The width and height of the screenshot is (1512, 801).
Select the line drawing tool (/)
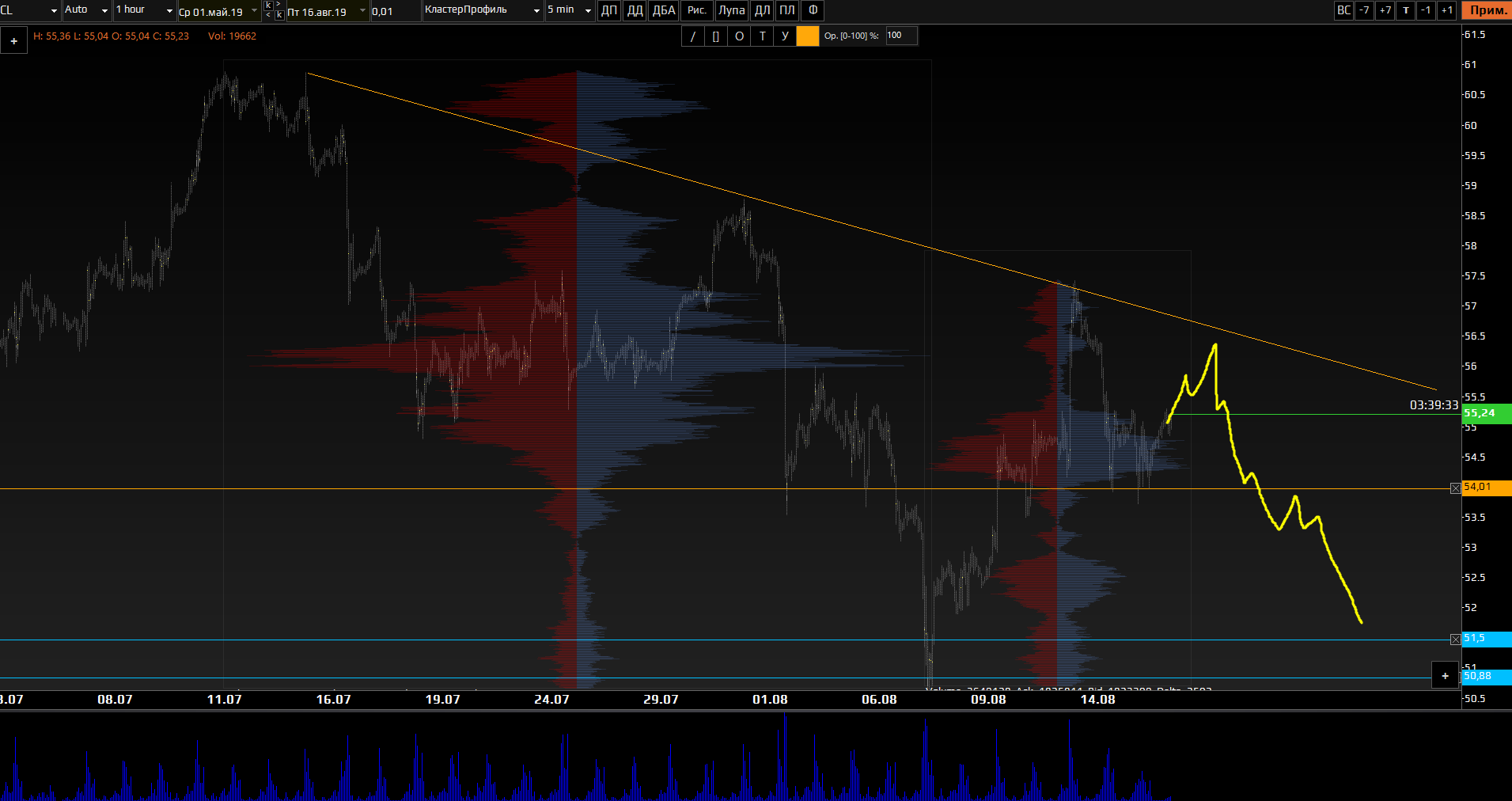click(x=693, y=36)
